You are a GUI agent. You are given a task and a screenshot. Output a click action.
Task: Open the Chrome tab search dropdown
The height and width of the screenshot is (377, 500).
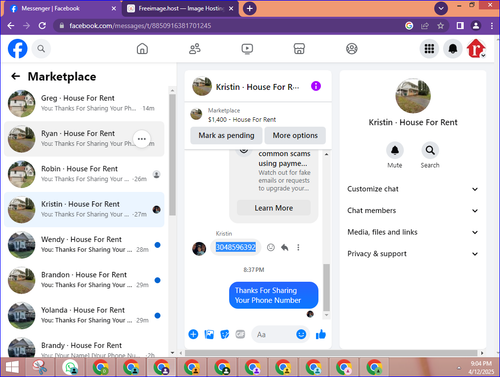(x=441, y=9)
